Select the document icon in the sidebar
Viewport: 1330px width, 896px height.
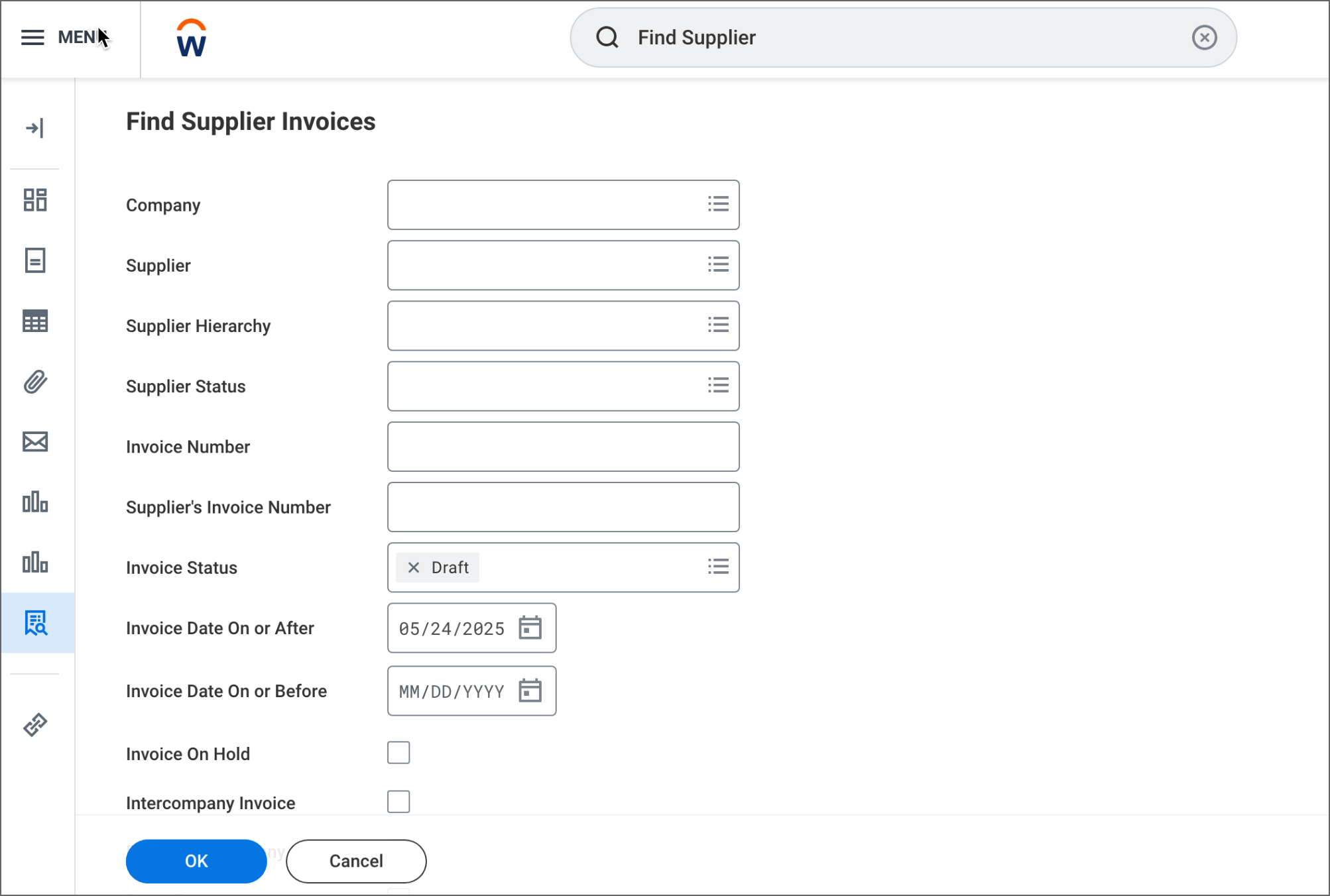[36, 260]
